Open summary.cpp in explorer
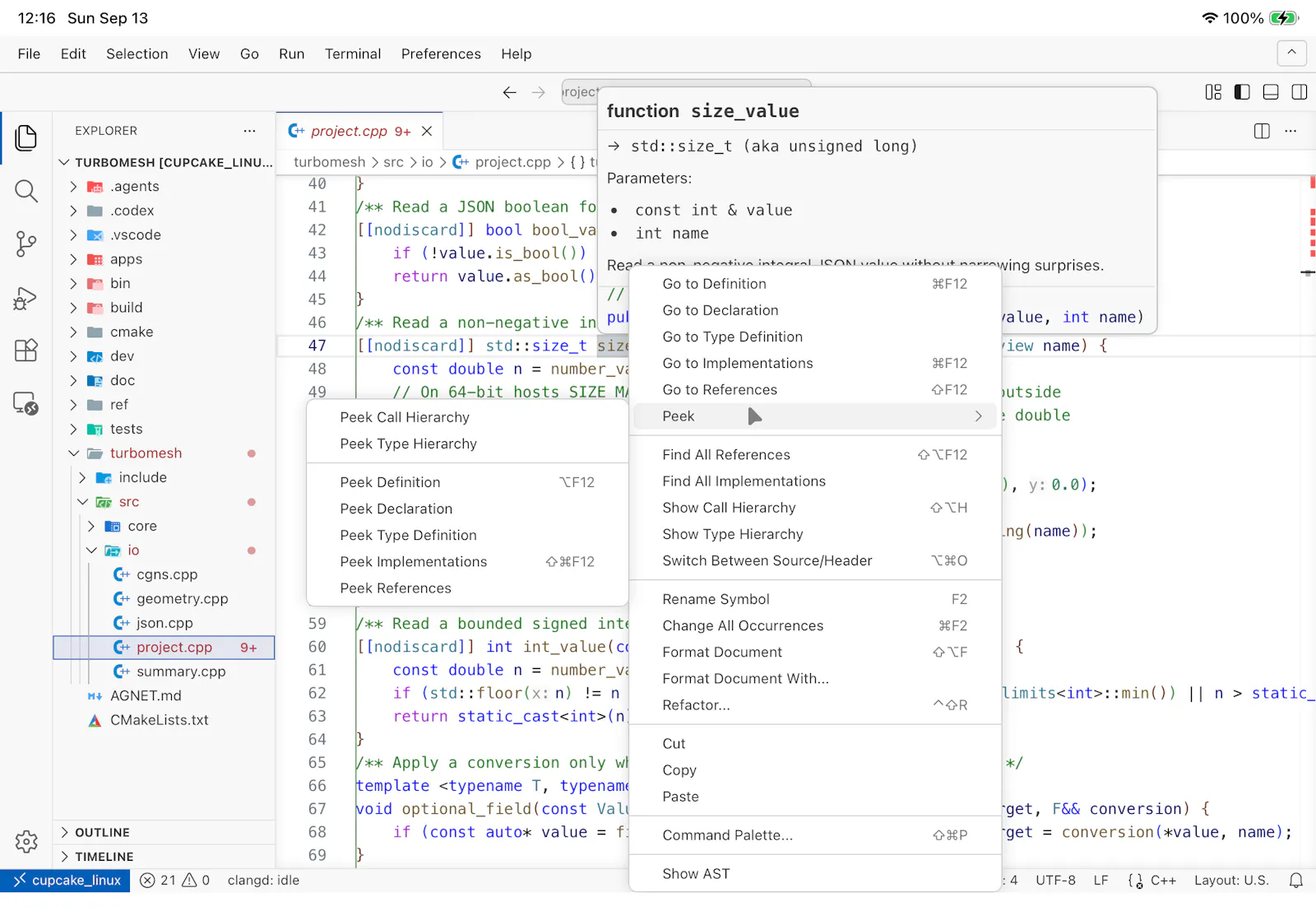1316x920 pixels. pyautogui.click(x=164, y=671)
